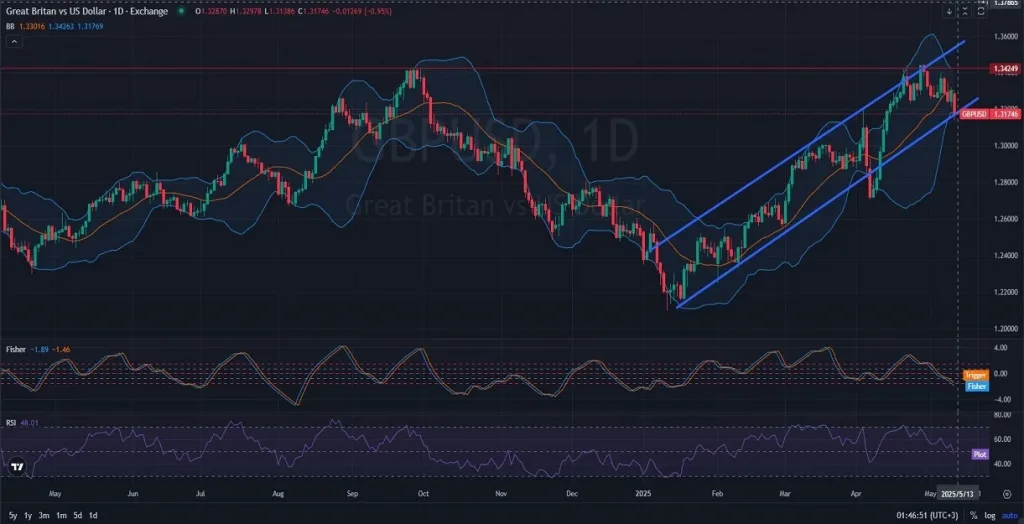The width and height of the screenshot is (1024, 524).
Task: Click the BB lower value 1.31769
Action: pos(91,26)
